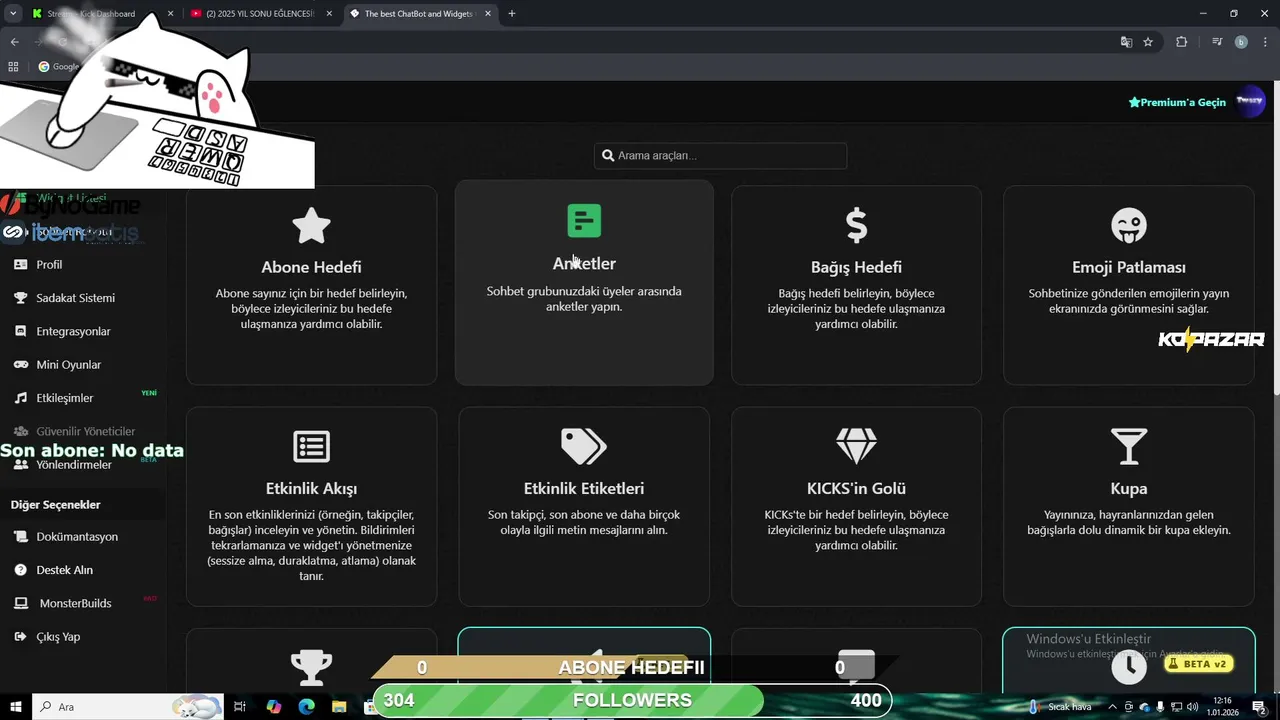This screenshot has height=720, width=1280.
Task: Click the Destek Alın question-mark icon
Action: [x=20, y=570]
